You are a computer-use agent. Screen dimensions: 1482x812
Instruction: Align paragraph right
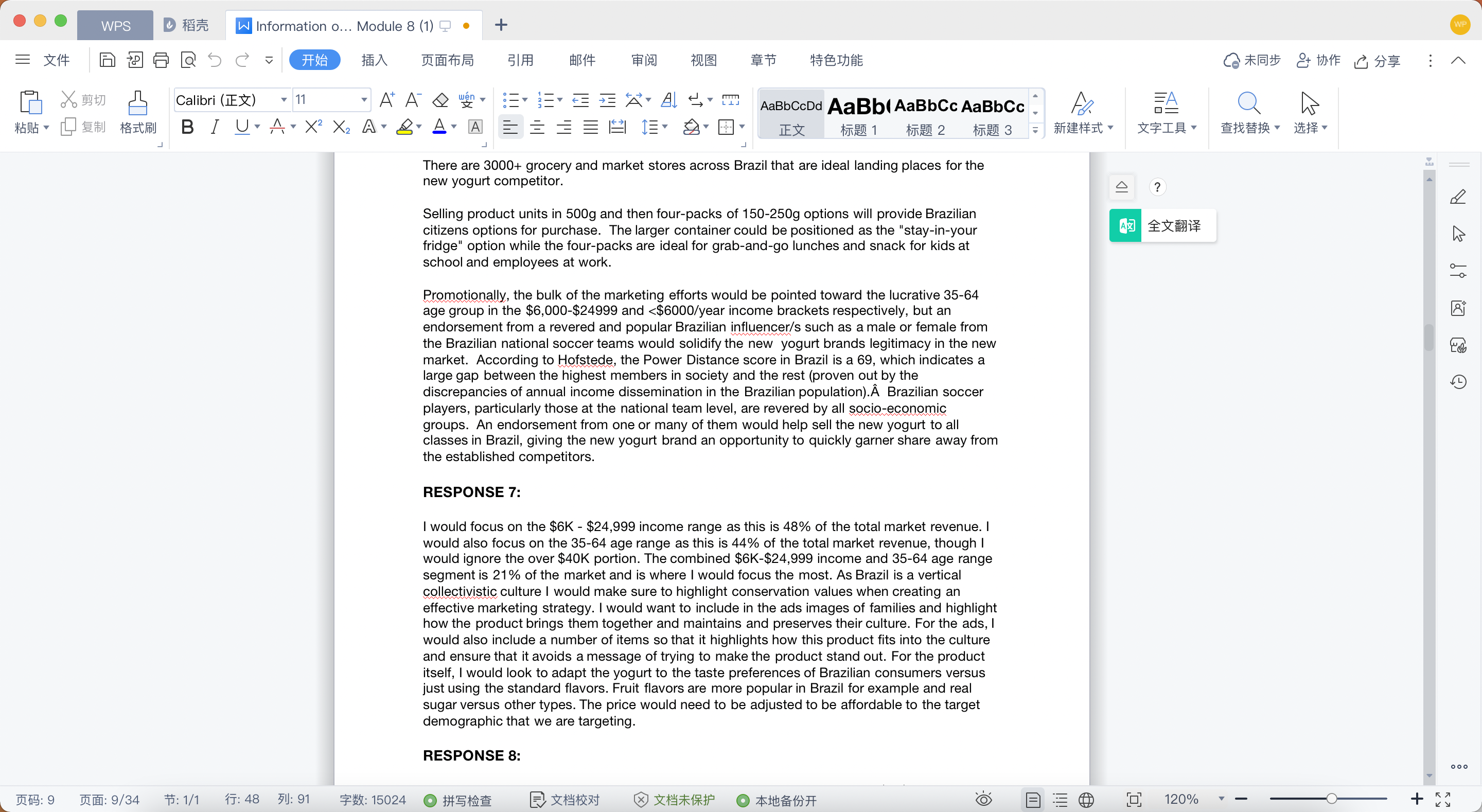(564, 127)
